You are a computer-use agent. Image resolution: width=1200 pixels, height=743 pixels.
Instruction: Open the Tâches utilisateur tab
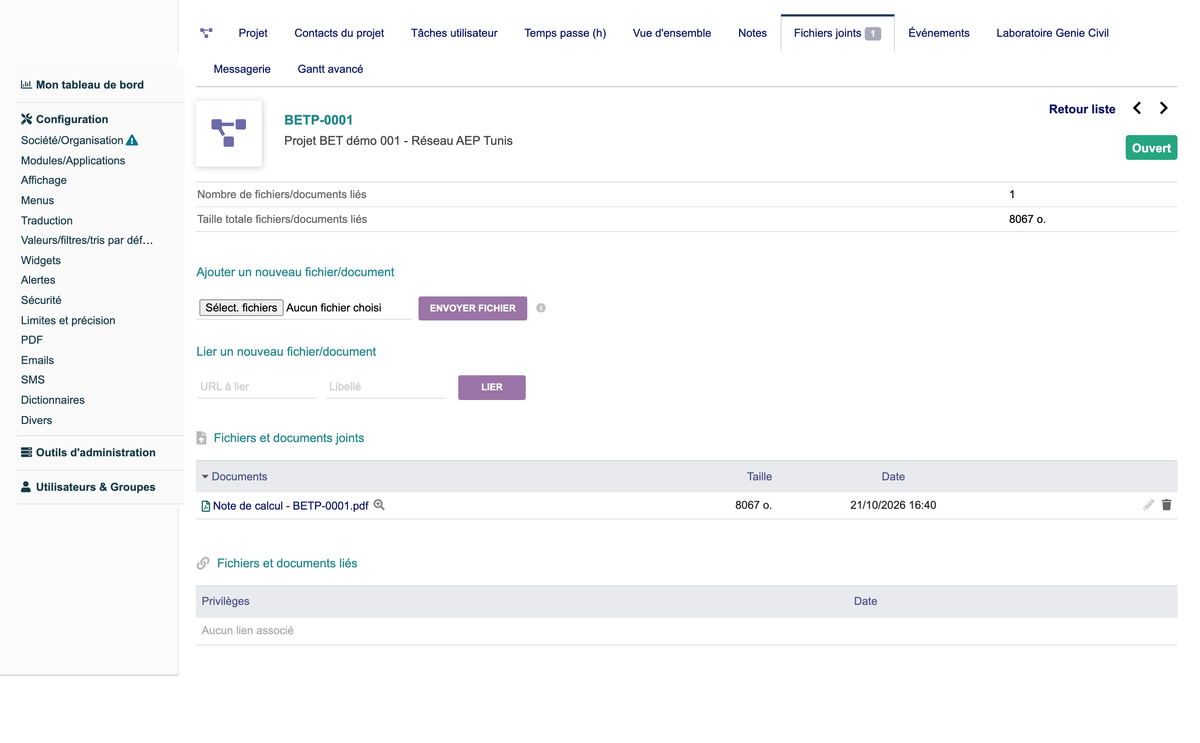(x=454, y=33)
